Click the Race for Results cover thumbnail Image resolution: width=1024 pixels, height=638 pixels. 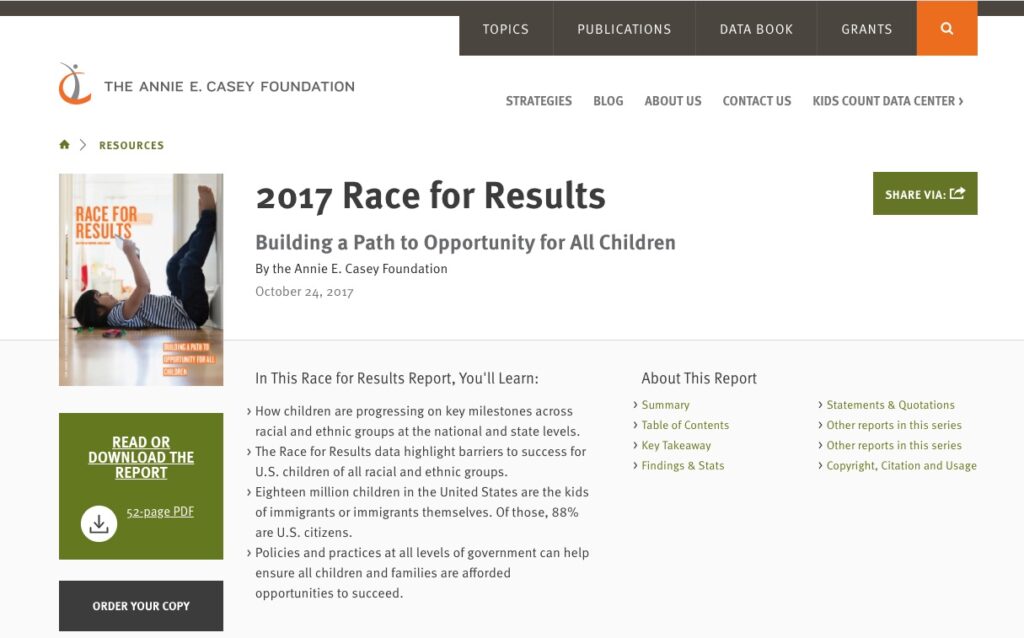coord(141,279)
